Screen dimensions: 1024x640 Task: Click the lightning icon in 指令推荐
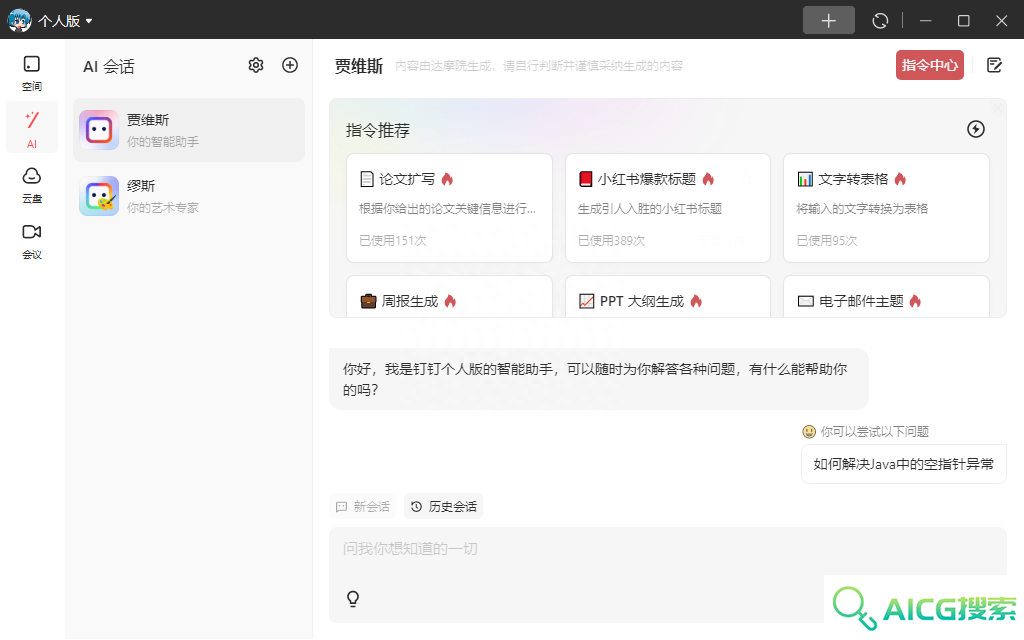coord(976,129)
